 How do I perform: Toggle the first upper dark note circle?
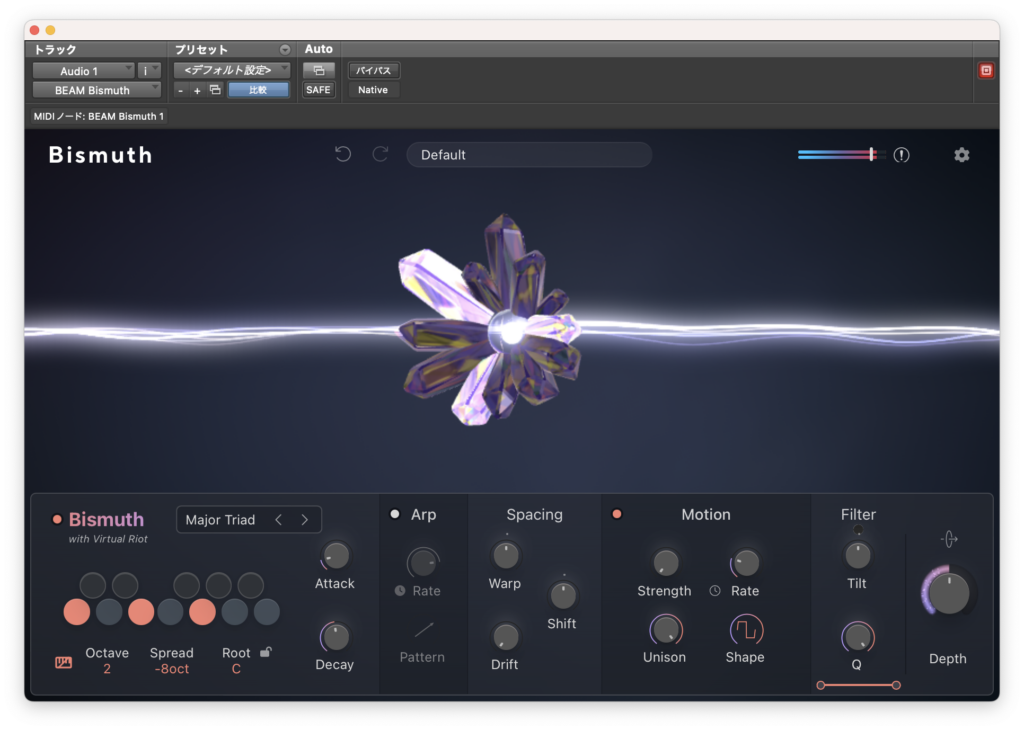click(x=93, y=585)
